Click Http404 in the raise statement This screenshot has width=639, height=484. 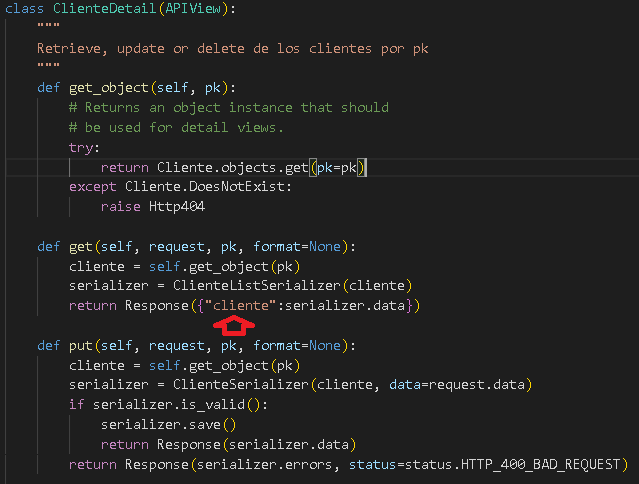177,207
